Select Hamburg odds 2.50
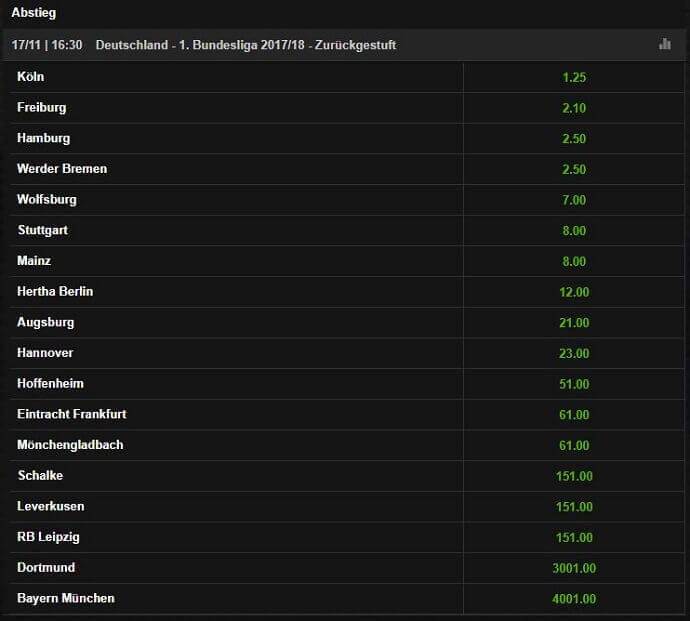690x621 pixels. [574, 139]
